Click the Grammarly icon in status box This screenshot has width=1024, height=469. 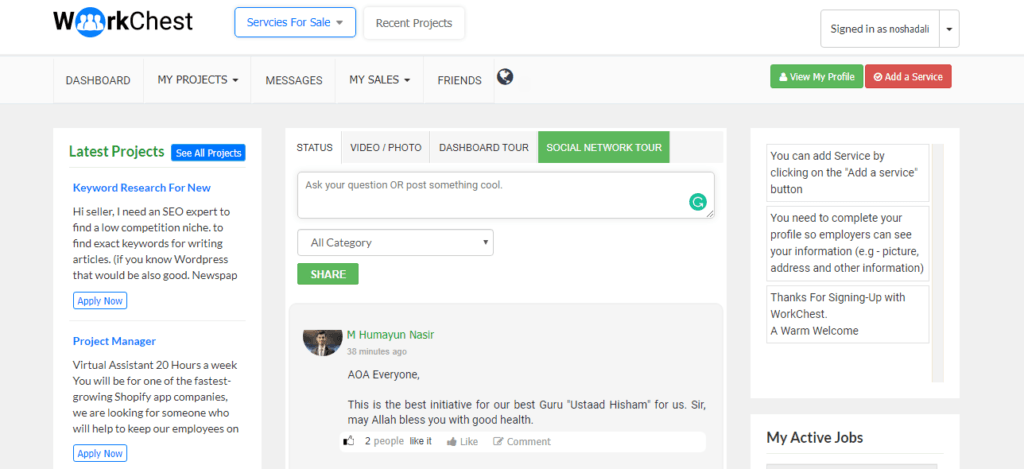tap(697, 202)
